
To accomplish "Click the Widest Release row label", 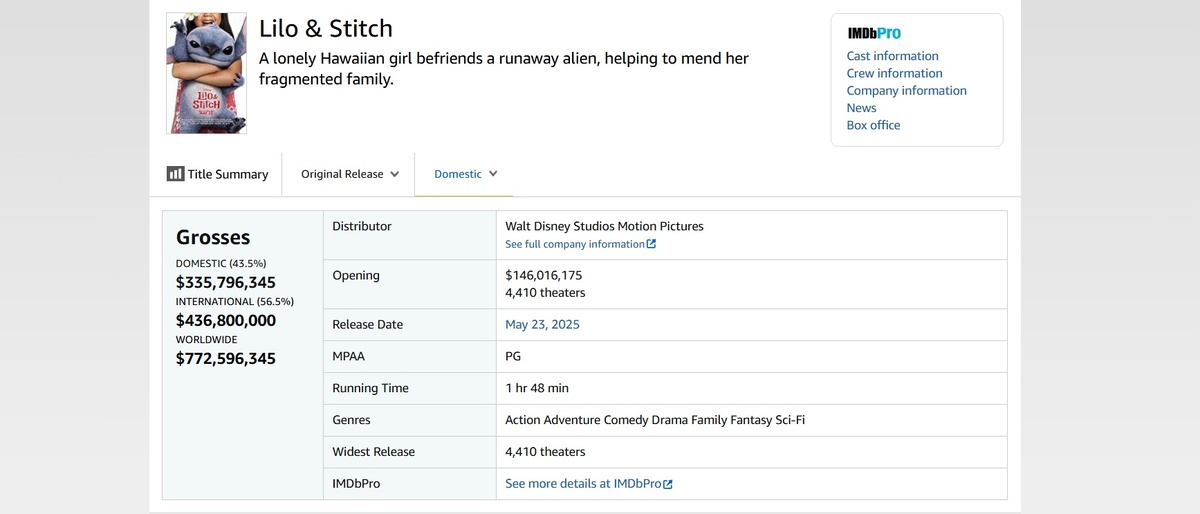I will (x=374, y=452).
